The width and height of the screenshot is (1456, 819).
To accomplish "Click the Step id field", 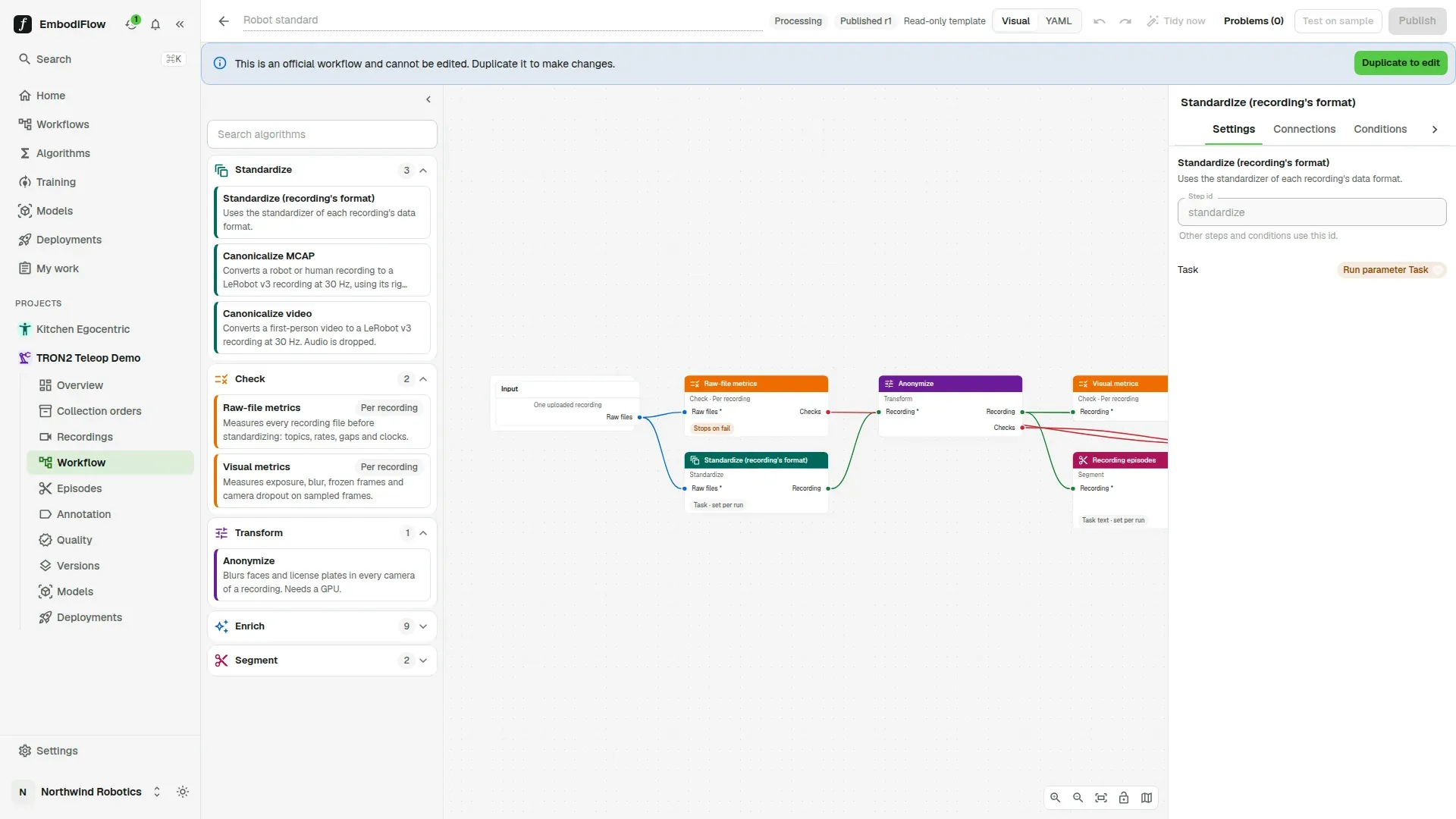I will coord(1311,212).
